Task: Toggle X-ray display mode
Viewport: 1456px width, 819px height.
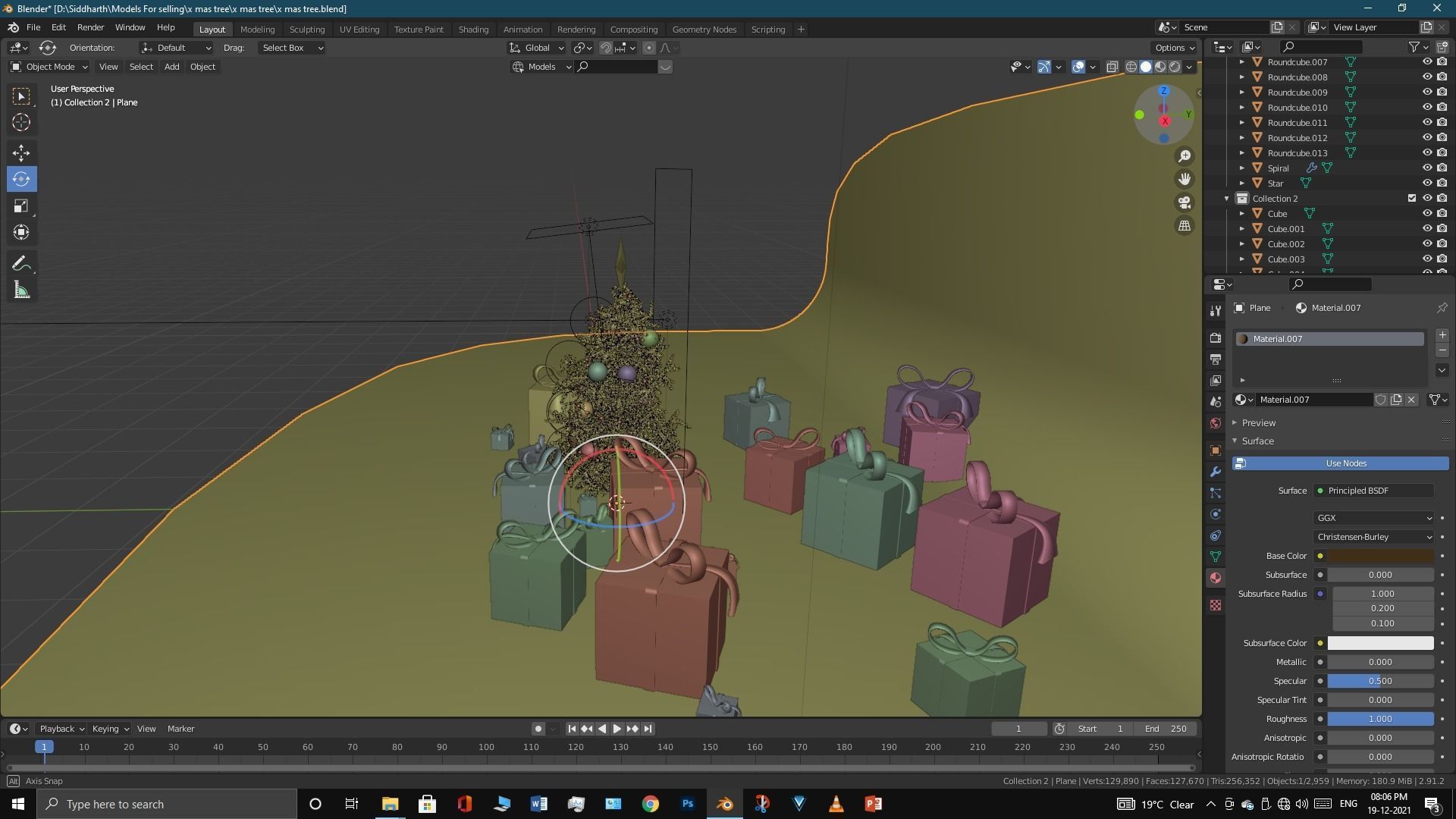Action: [1112, 67]
